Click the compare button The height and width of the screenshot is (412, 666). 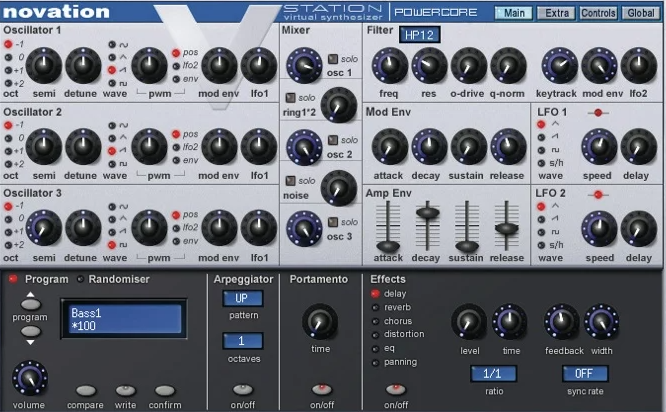(x=86, y=390)
